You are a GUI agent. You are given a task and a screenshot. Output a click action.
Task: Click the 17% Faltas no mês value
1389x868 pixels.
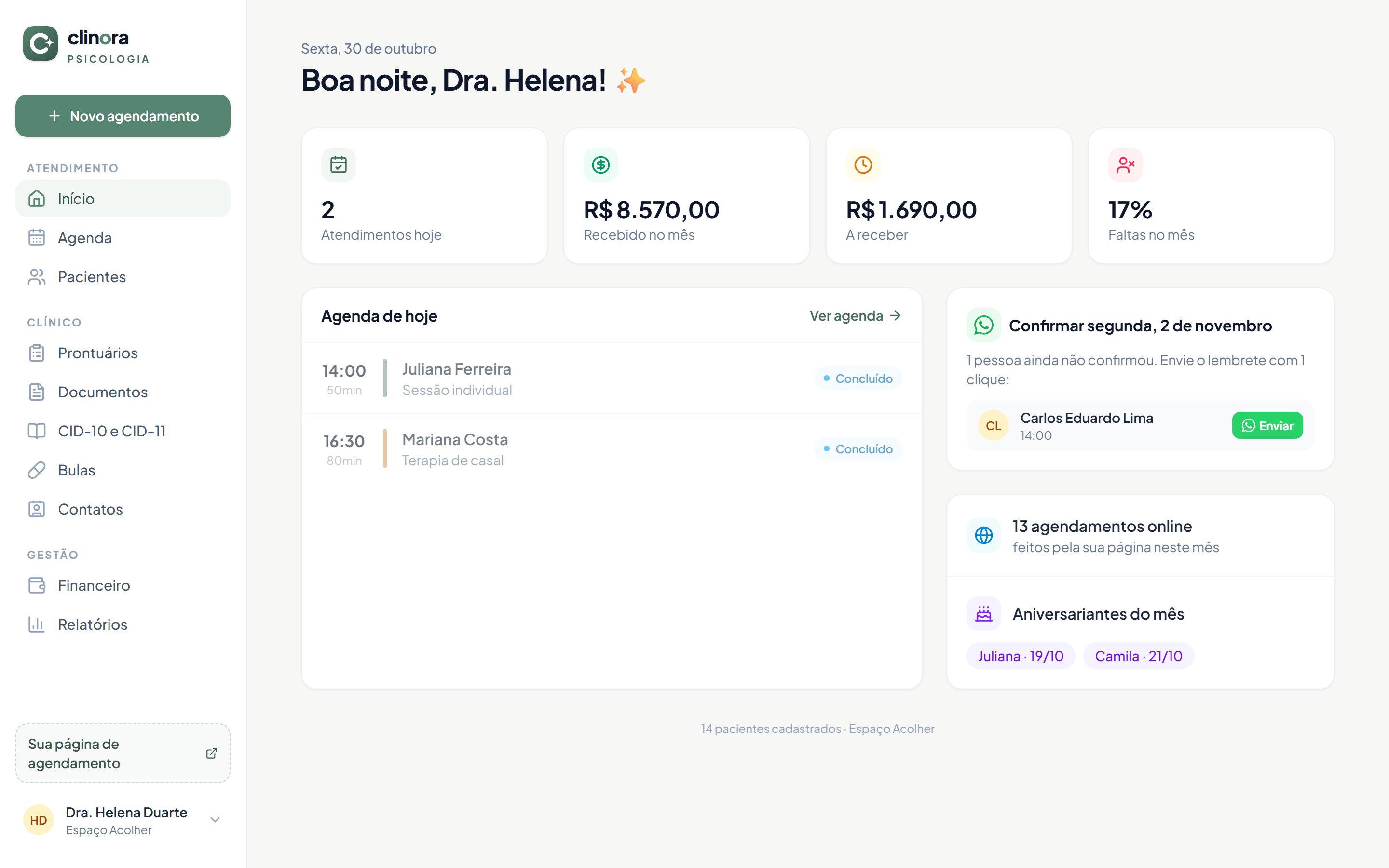click(1130, 210)
